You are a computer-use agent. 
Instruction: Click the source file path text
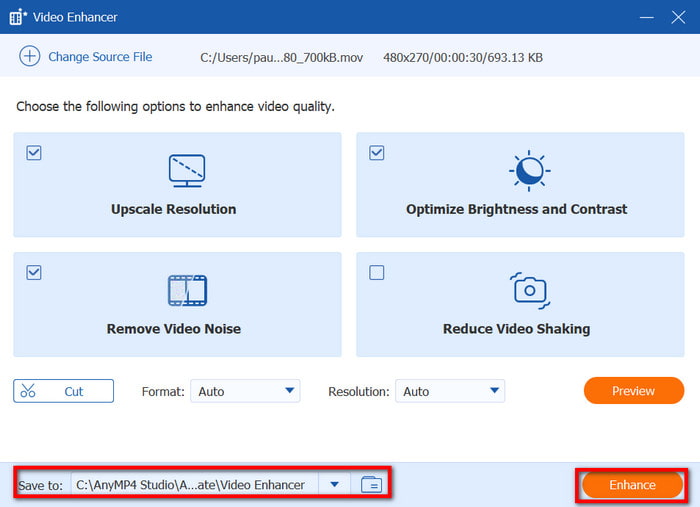point(281,58)
